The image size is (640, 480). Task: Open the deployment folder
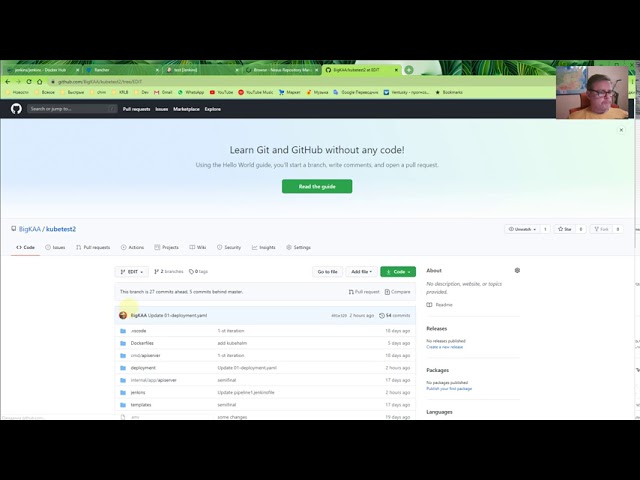[x=143, y=368]
